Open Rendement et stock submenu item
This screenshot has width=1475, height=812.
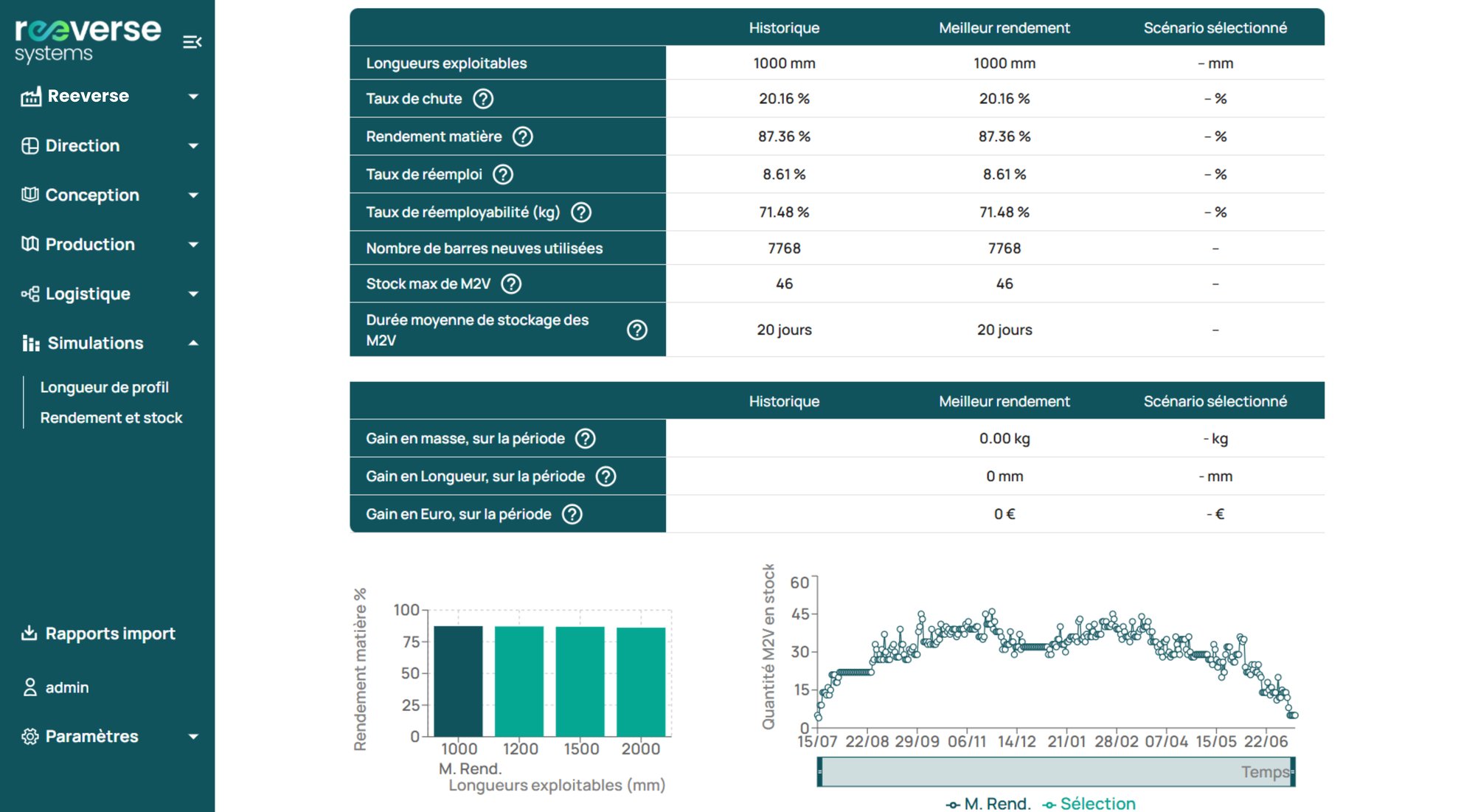111,417
